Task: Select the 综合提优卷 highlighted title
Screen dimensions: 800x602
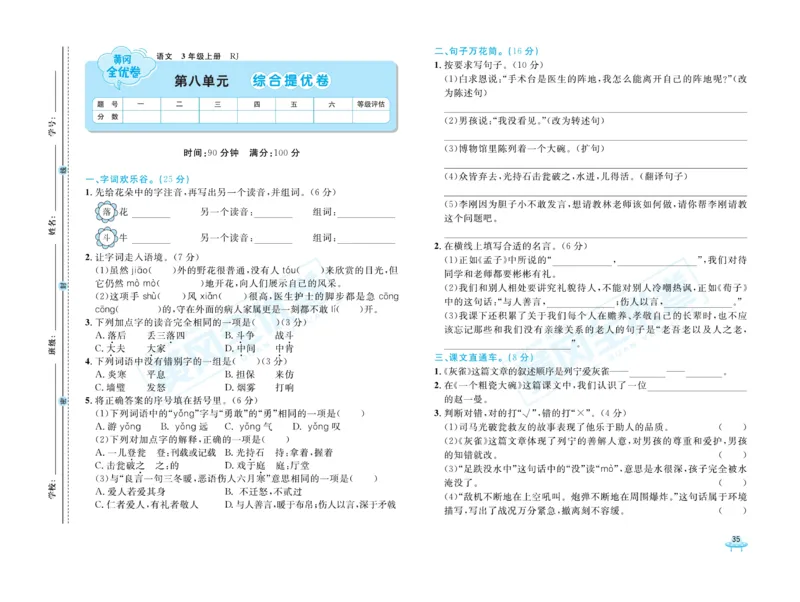Action: [x=292, y=80]
